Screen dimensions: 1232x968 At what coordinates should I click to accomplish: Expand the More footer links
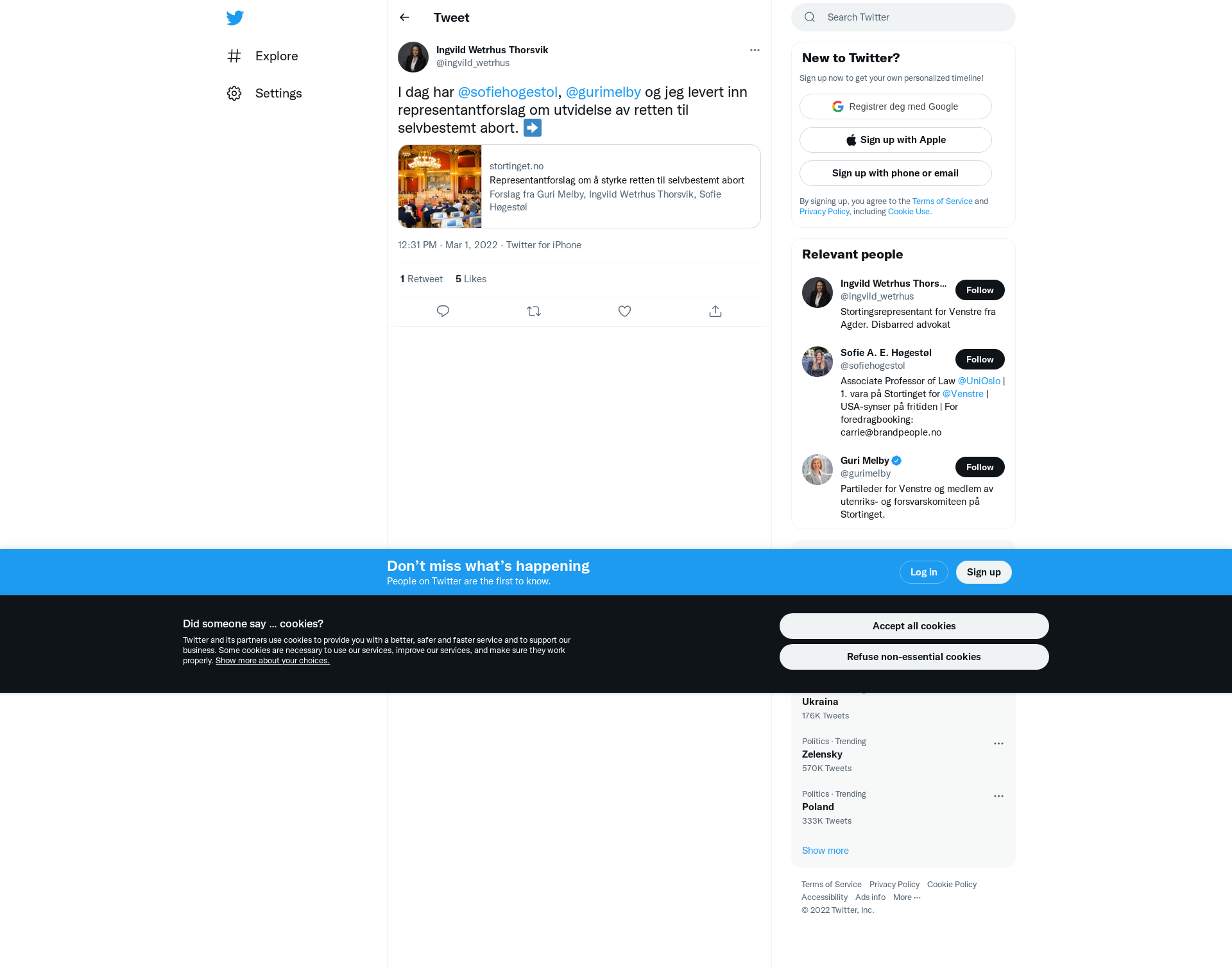[x=907, y=897]
